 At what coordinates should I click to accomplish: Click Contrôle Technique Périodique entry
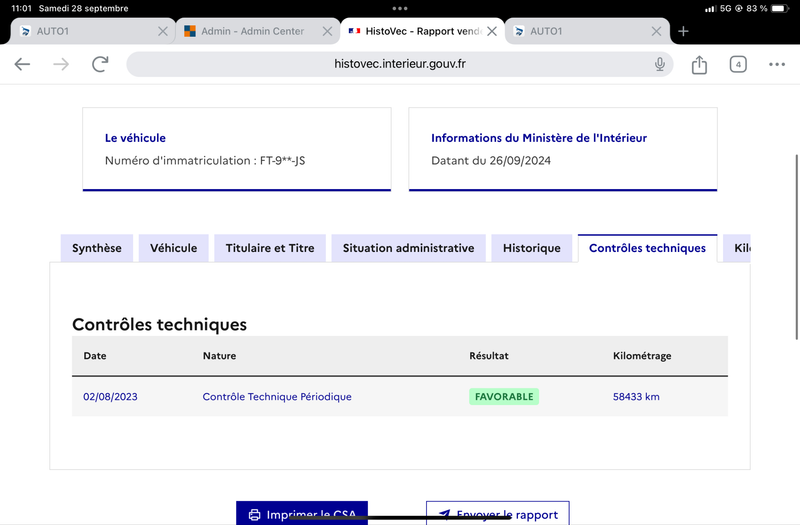pyautogui.click(x=277, y=396)
